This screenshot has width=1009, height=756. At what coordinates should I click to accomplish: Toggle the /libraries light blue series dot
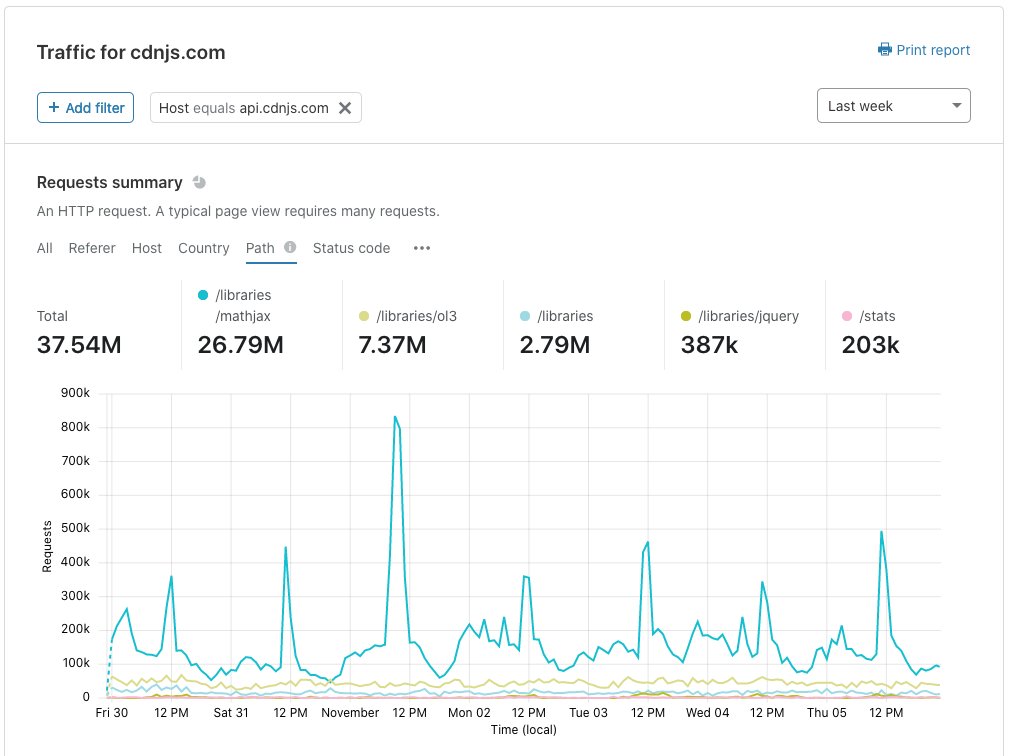[525, 316]
